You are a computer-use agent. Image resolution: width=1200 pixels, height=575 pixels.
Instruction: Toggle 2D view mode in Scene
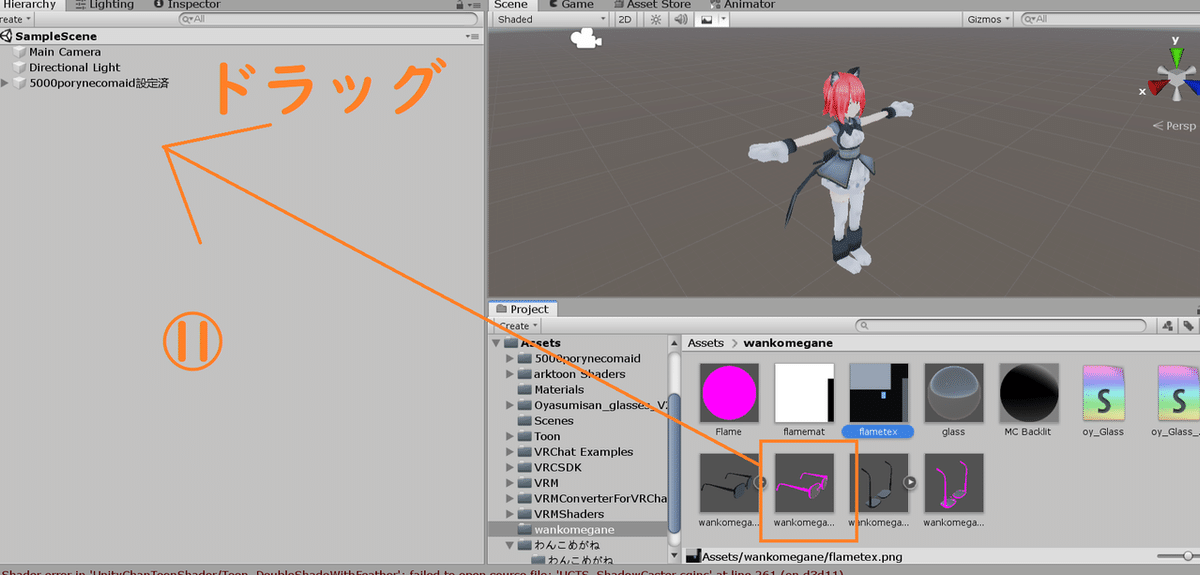pos(624,19)
